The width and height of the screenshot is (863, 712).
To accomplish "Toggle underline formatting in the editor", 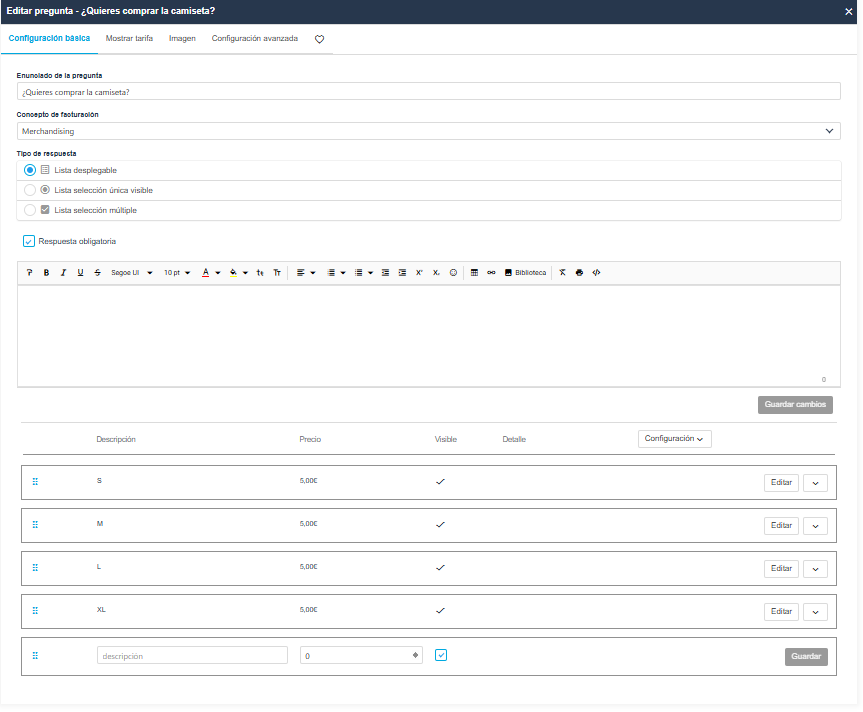I will pos(80,273).
